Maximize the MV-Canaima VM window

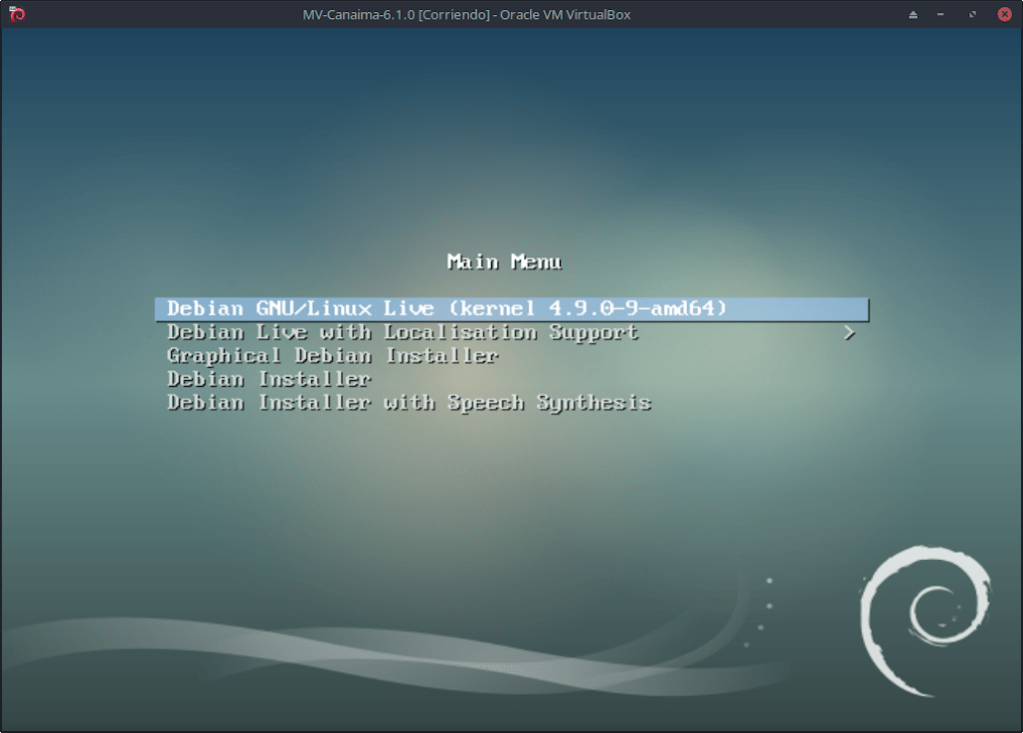pyautogui.click(x=973, y=15)
